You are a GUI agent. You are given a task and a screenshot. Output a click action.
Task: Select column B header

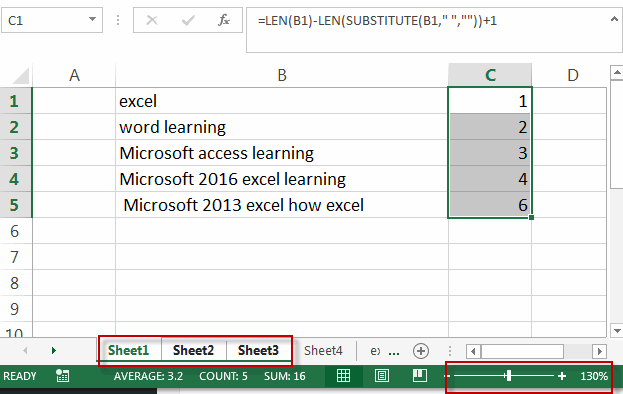pos(282,75)
